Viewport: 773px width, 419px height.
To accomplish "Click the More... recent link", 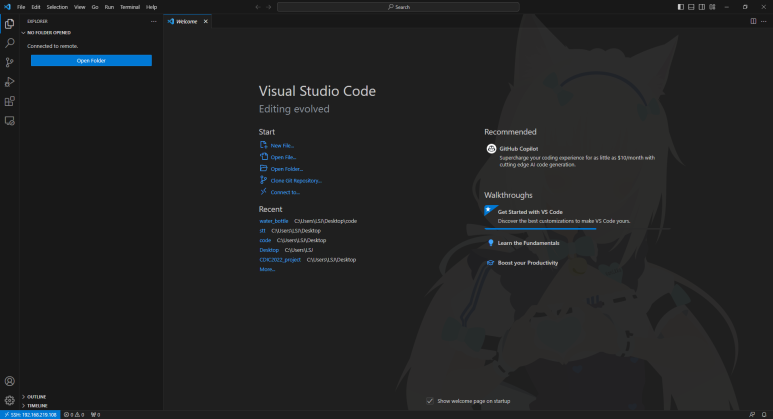I will pyautogui.click(x=267, y=269).
